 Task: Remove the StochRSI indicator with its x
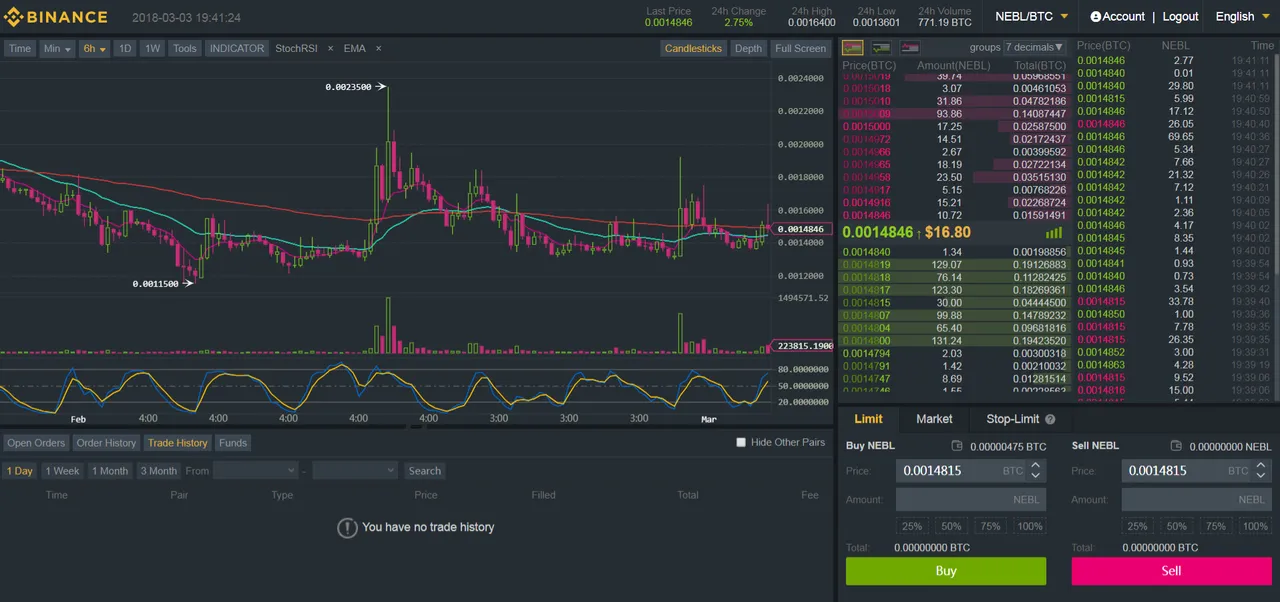pyautogui.click(x=329, y=48)
